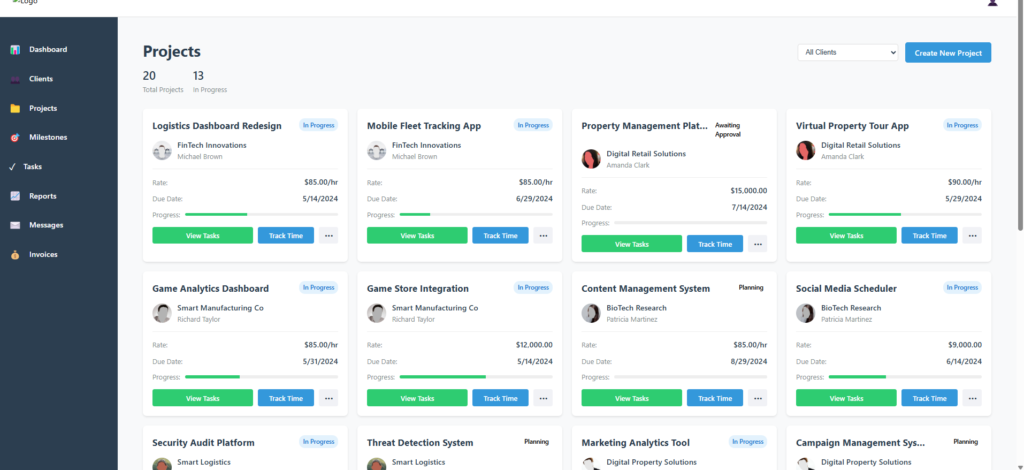The width and height of the screenshot is (1024, 470).
Task: Click the Dashboard icon in sidebar
Action: pos(15,49)
